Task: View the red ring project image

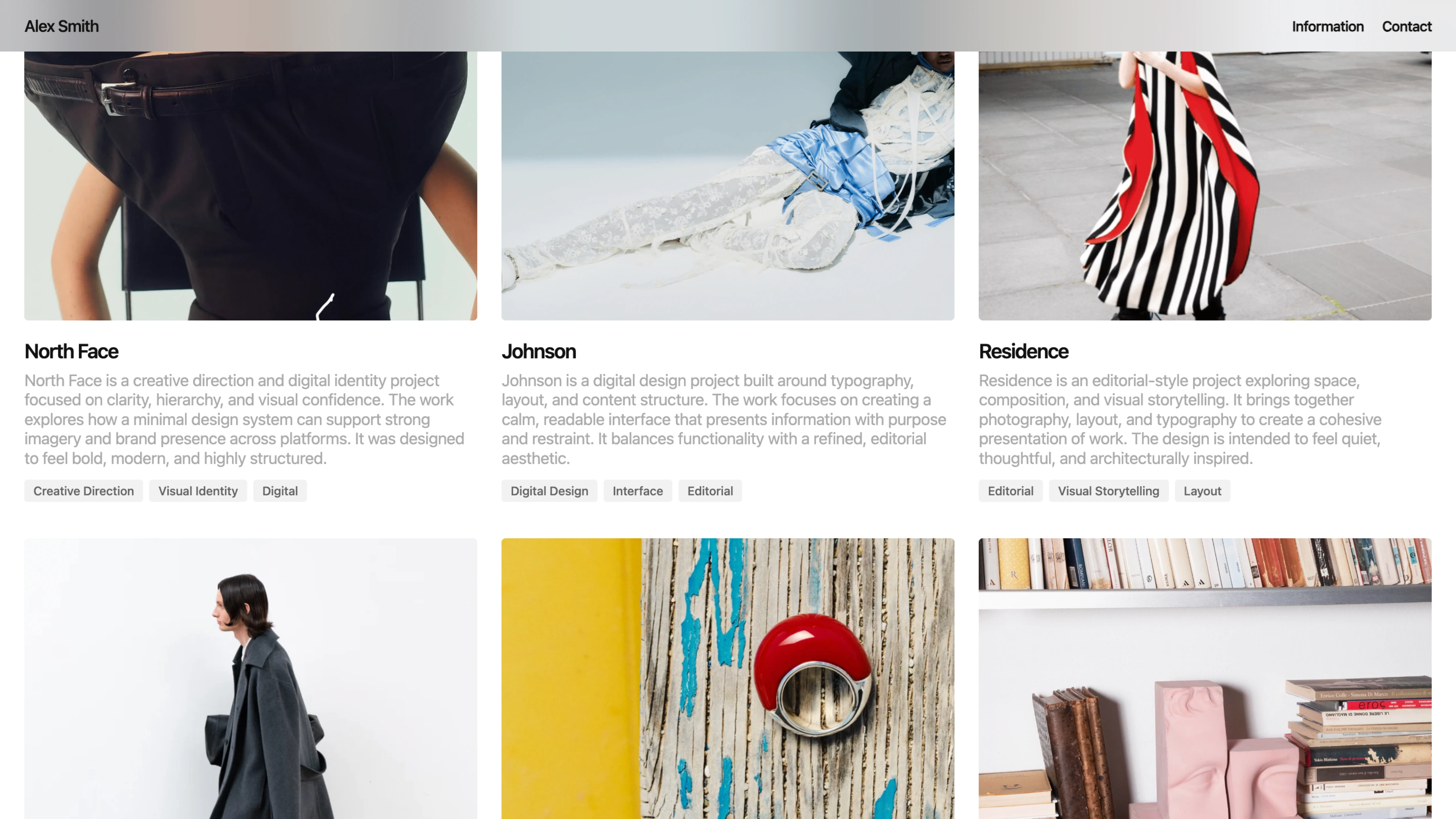Action: (728, 678)
